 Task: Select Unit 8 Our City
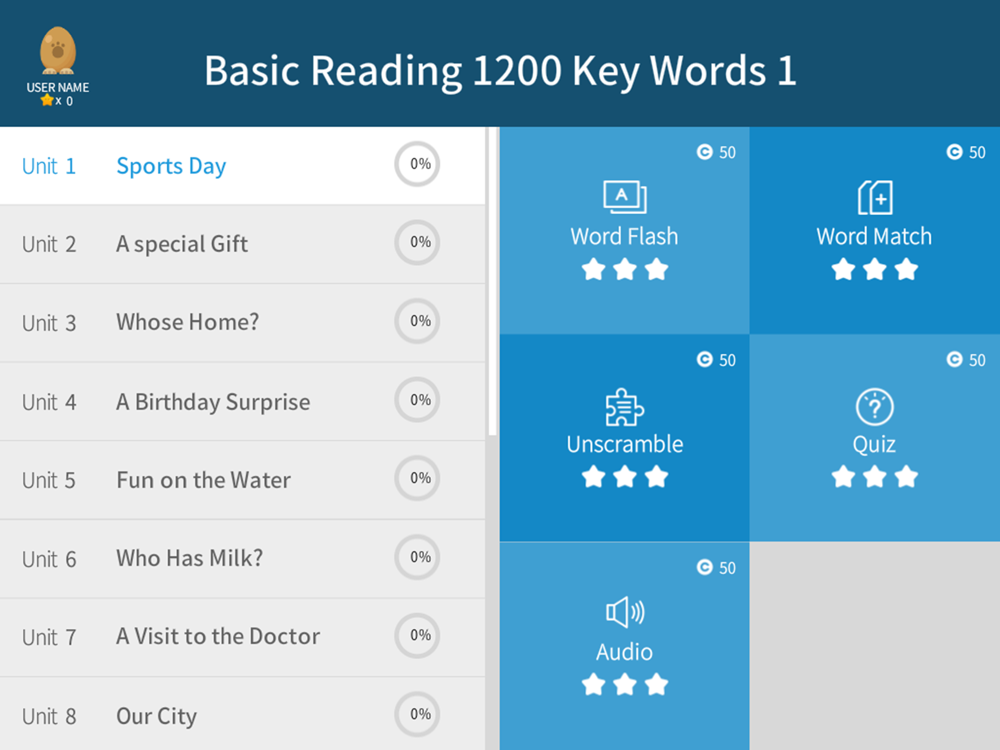242,714
